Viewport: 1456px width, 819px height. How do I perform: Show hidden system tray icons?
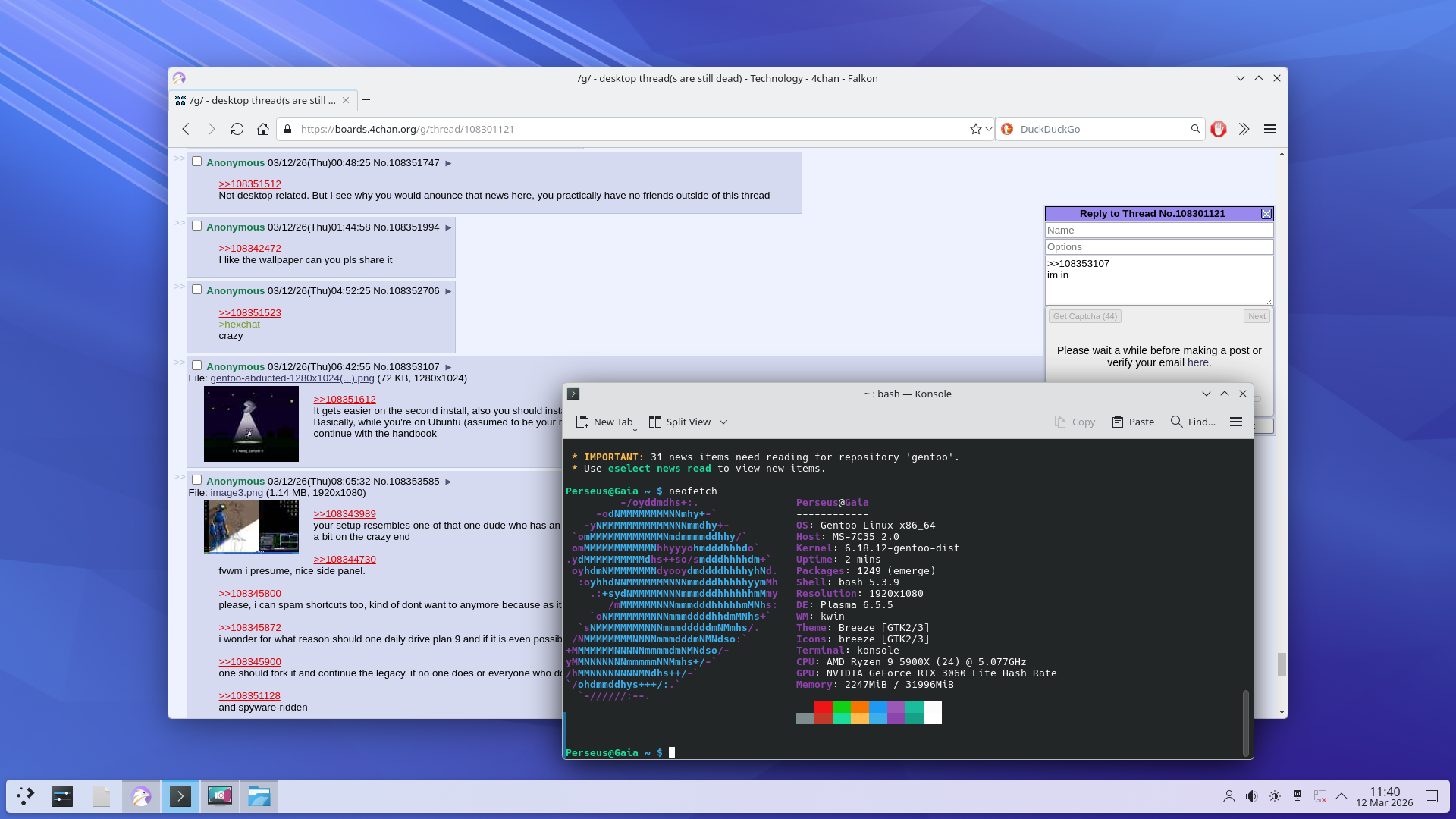[1341, 796]
